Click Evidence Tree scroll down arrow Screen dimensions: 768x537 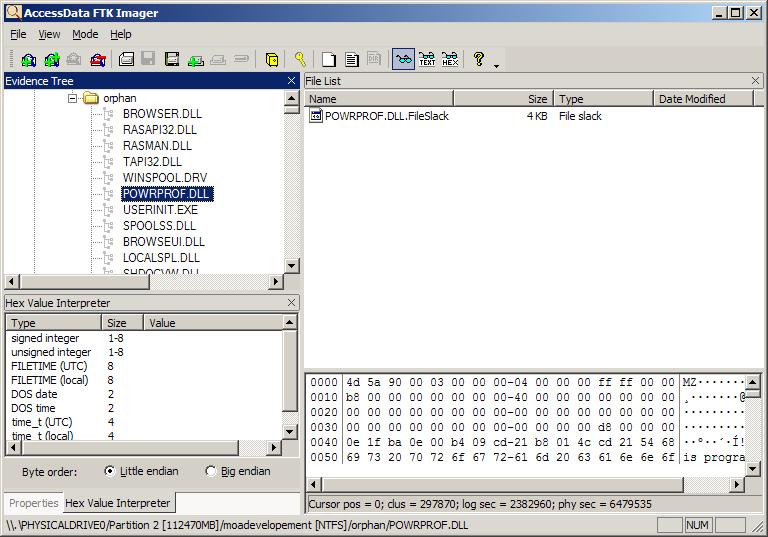[x=291, y=266]
